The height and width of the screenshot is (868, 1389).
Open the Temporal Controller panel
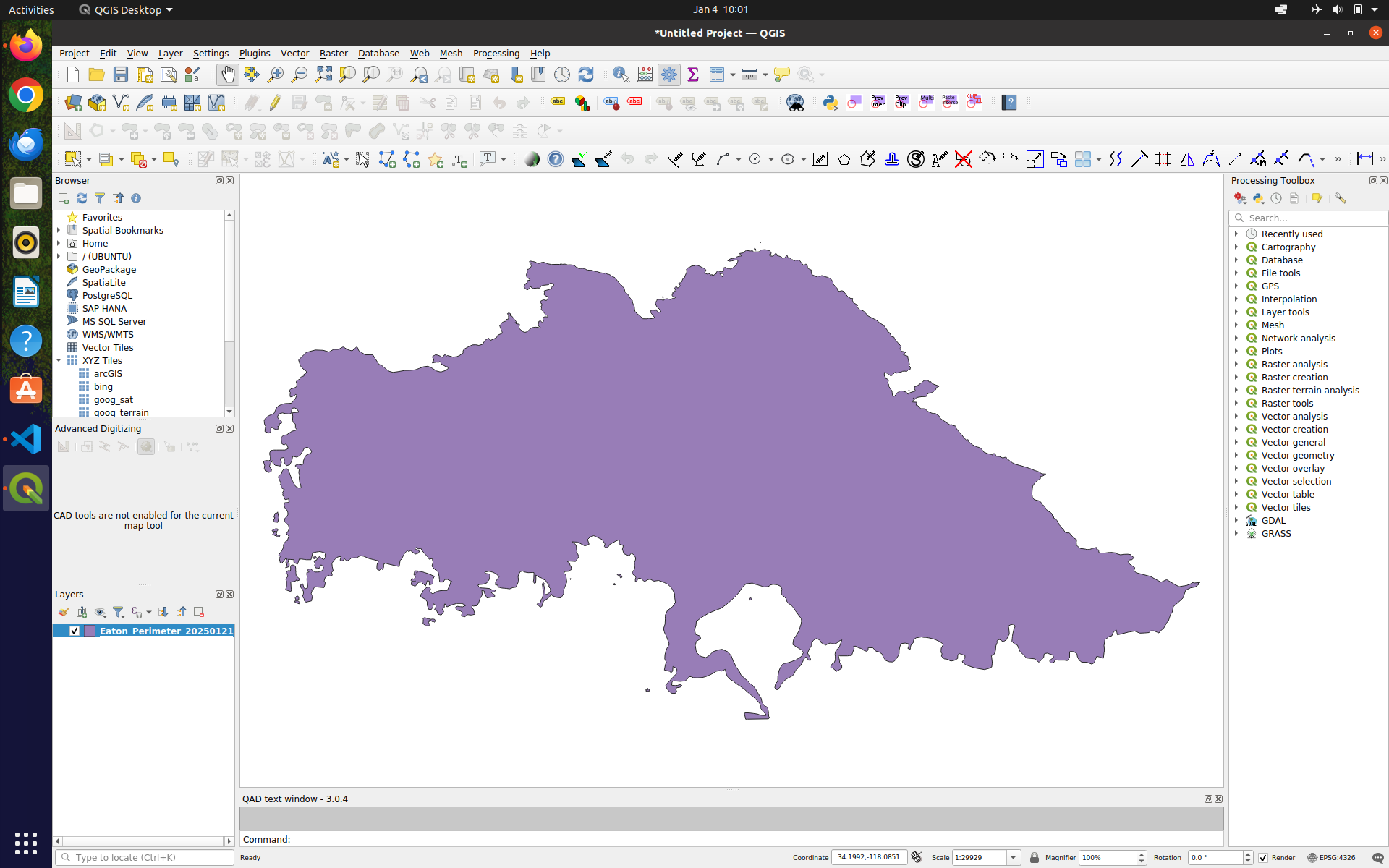(x=564, y=75)
